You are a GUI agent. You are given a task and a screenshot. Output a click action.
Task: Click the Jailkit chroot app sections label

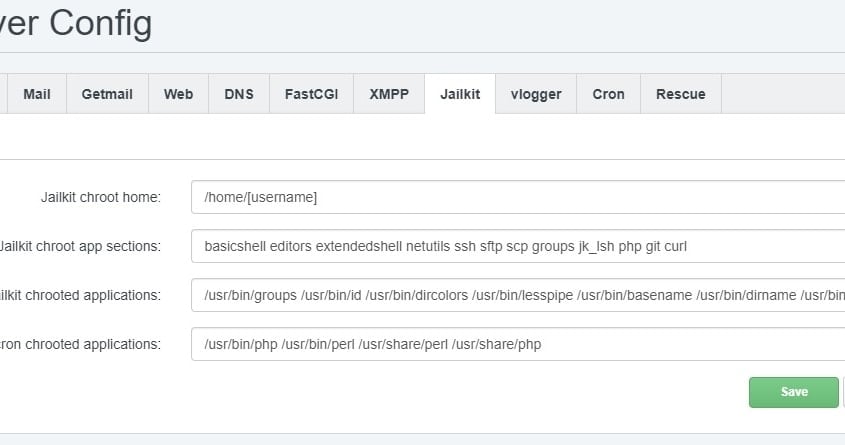pyautogui.click(x=81, y=246)
